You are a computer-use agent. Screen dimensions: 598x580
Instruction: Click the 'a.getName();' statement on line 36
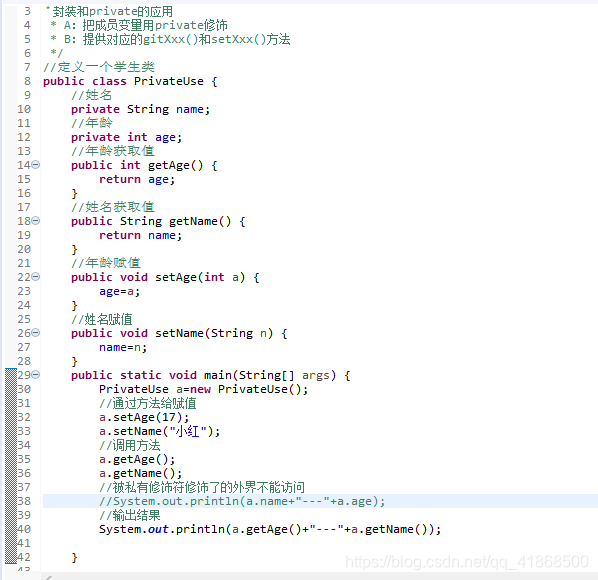(140, 473)
